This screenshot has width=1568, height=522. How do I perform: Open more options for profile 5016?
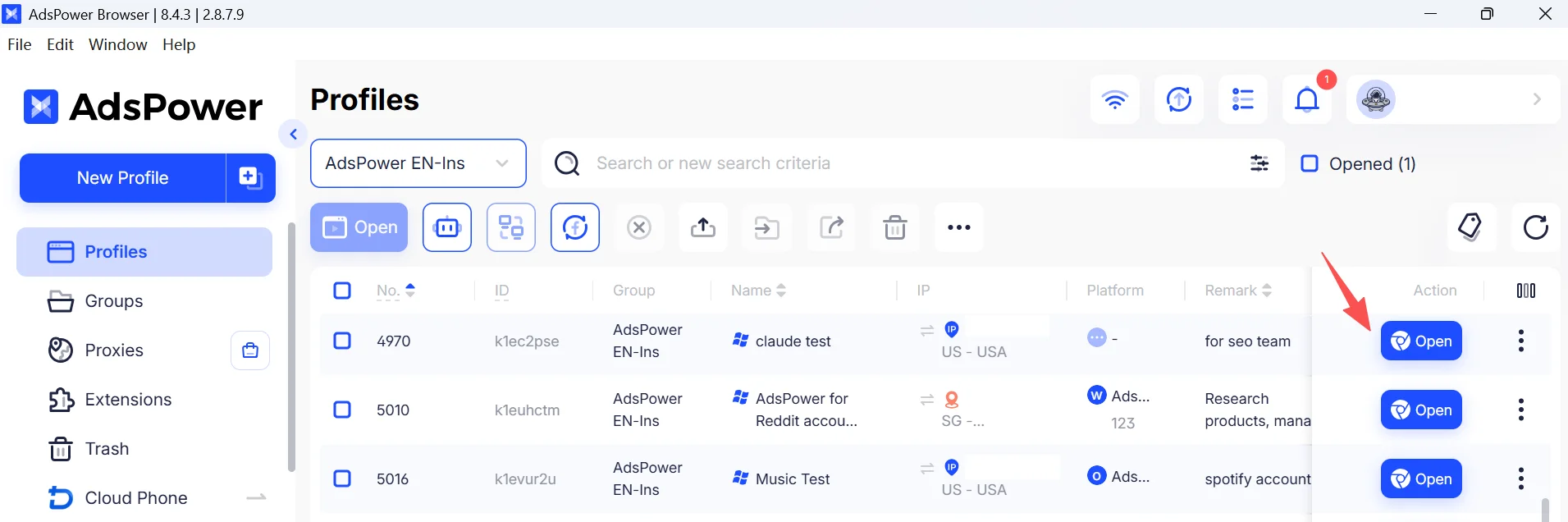point(1521,478)
